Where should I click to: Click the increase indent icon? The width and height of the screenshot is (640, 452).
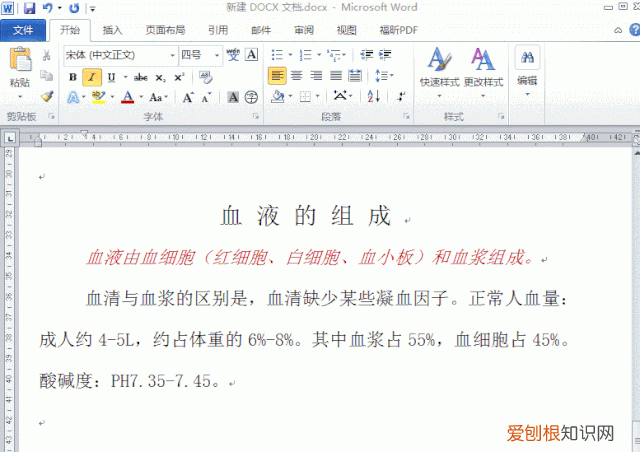(385, 55)
